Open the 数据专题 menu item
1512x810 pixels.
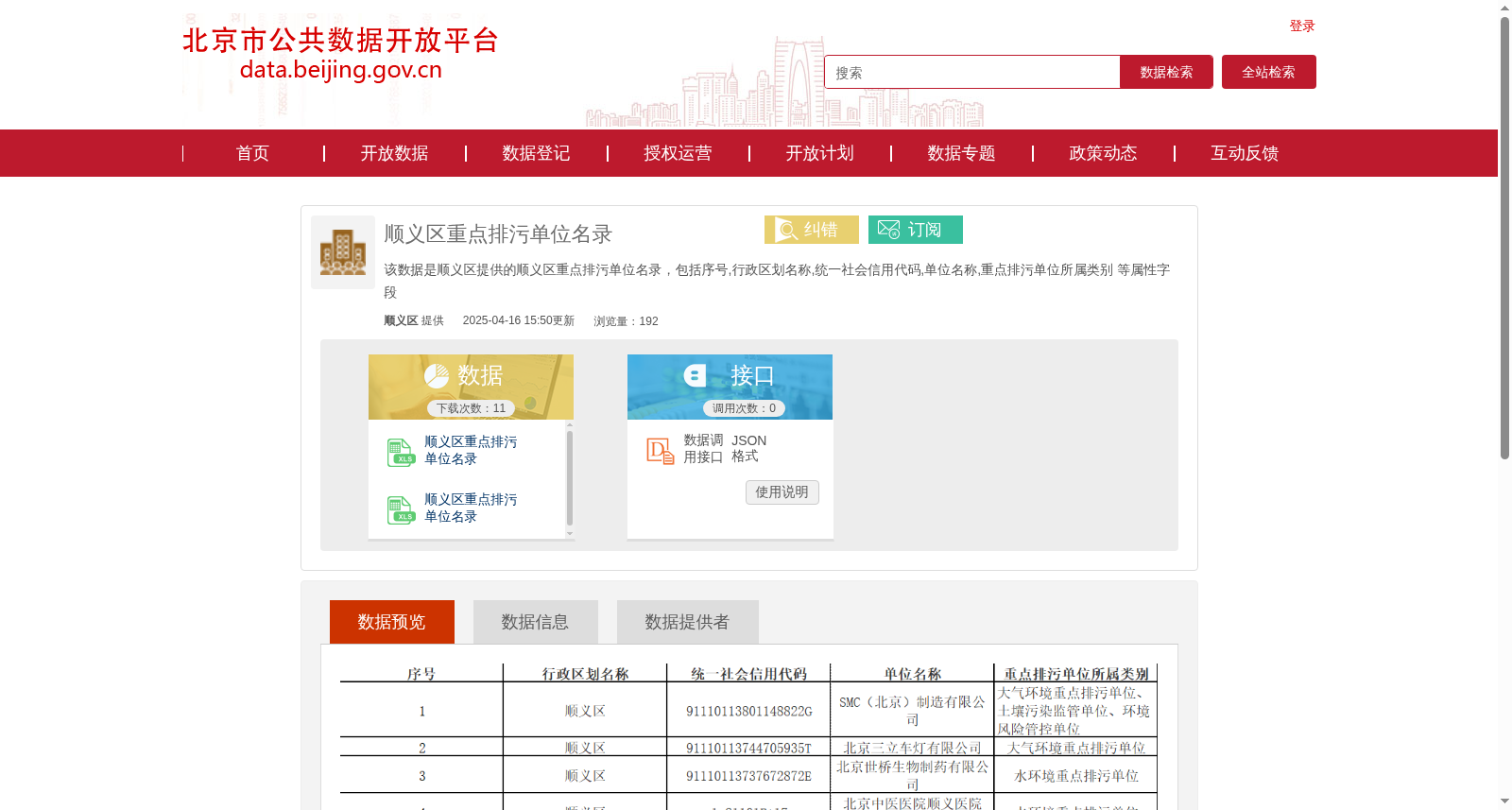[x=961, y=153]
